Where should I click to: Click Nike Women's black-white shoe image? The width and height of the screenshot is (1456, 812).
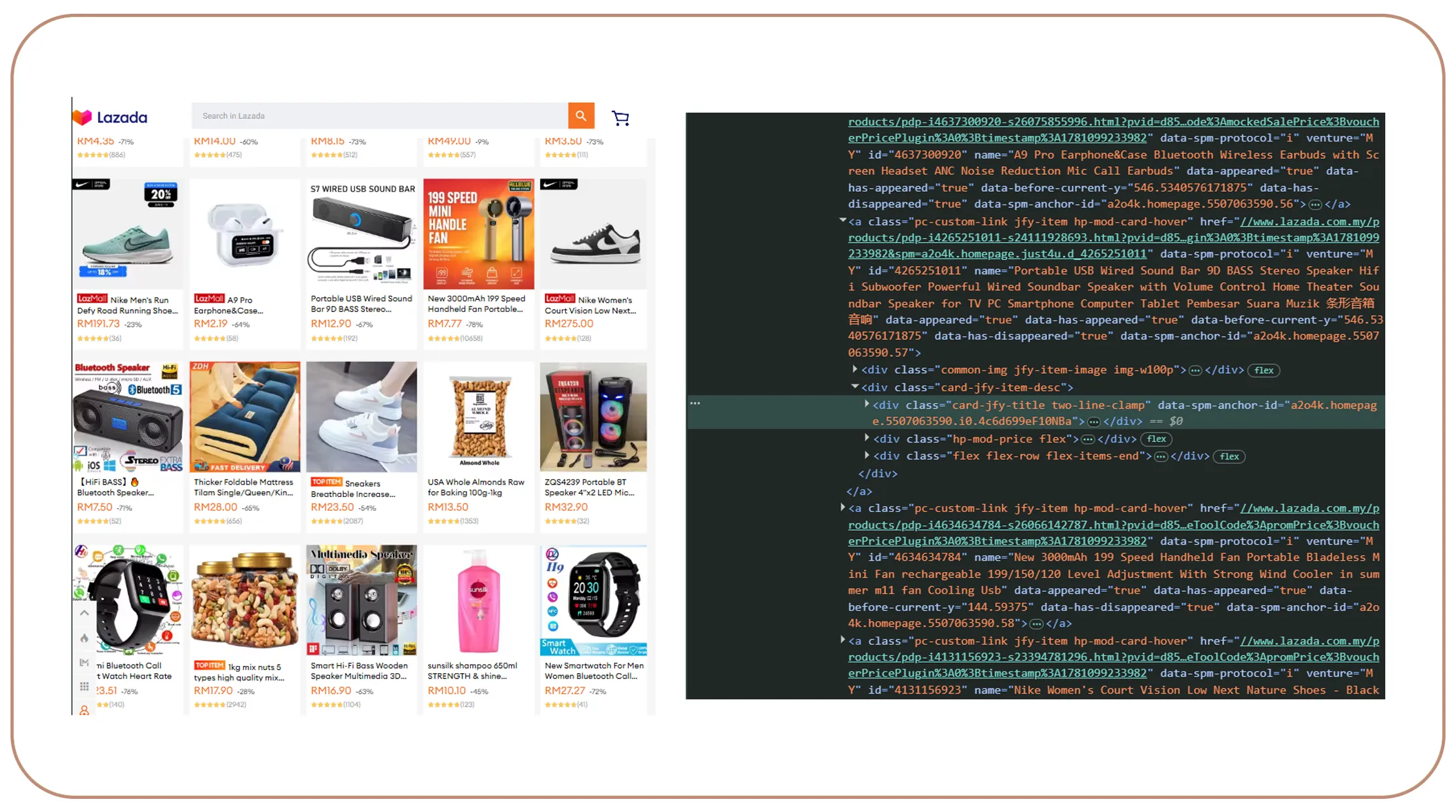pos(593,234)
